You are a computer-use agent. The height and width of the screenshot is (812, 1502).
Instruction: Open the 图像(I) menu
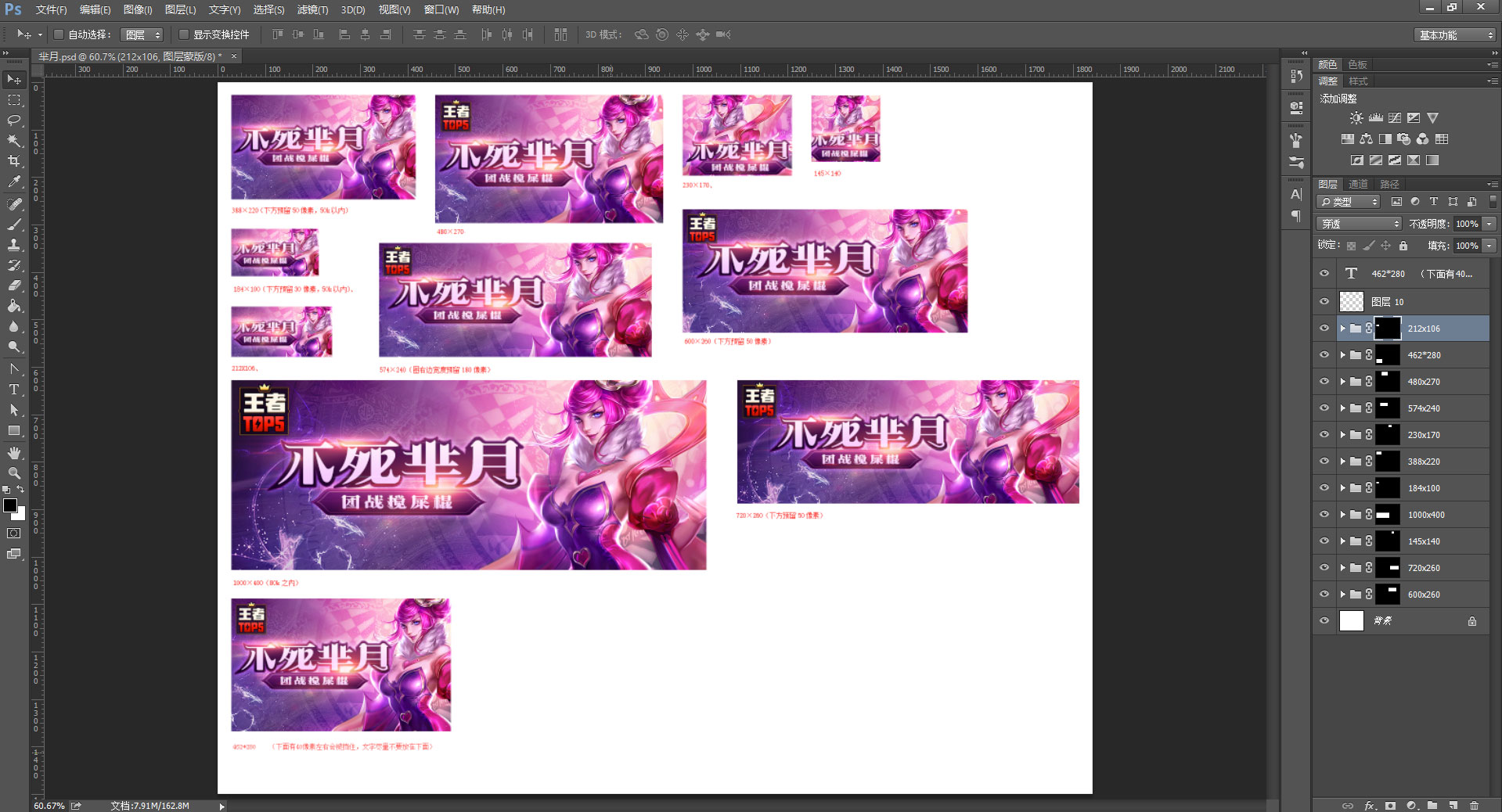[138, 10]
